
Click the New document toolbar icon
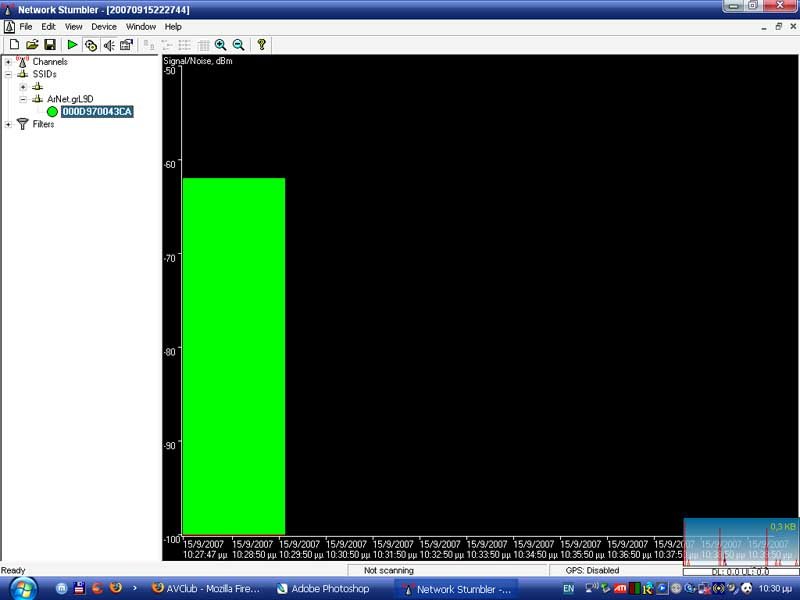tap(14, 45)
